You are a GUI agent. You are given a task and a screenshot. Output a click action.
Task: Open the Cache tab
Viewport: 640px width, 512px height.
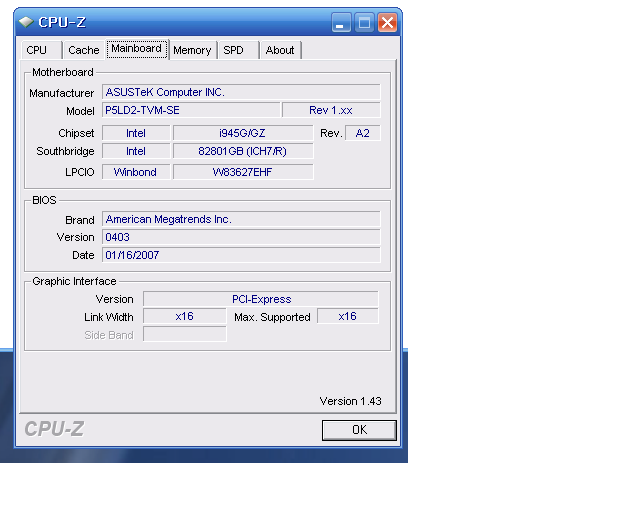point(84,50)
